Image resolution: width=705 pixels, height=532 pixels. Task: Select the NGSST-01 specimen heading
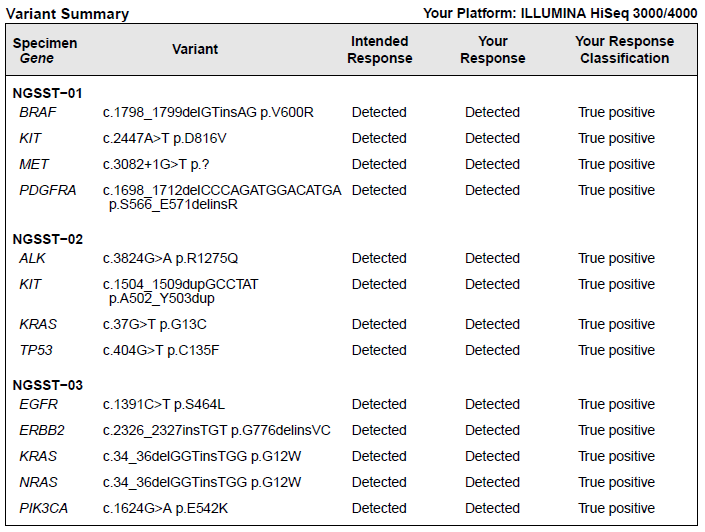pos(48,93)
